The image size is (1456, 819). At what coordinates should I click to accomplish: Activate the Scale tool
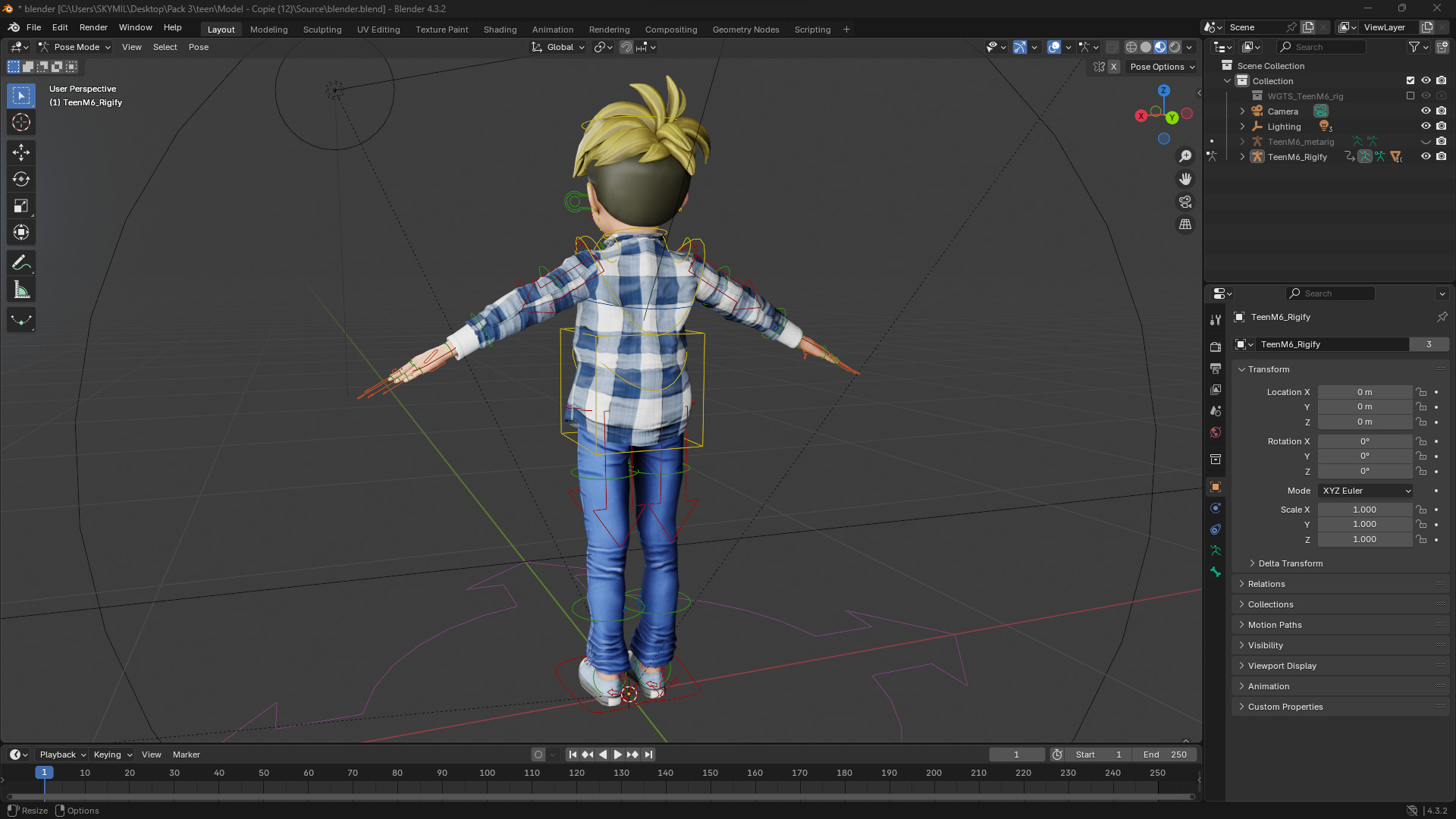[x=21, y=206]
